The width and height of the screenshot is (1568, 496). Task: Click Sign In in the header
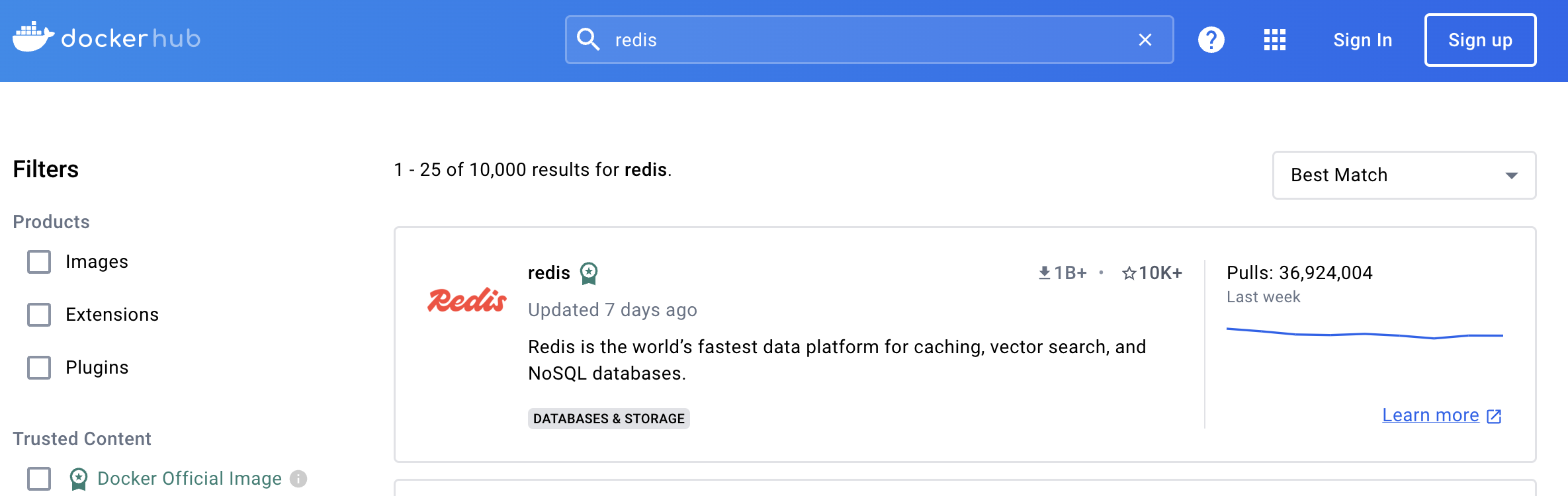1362,40
